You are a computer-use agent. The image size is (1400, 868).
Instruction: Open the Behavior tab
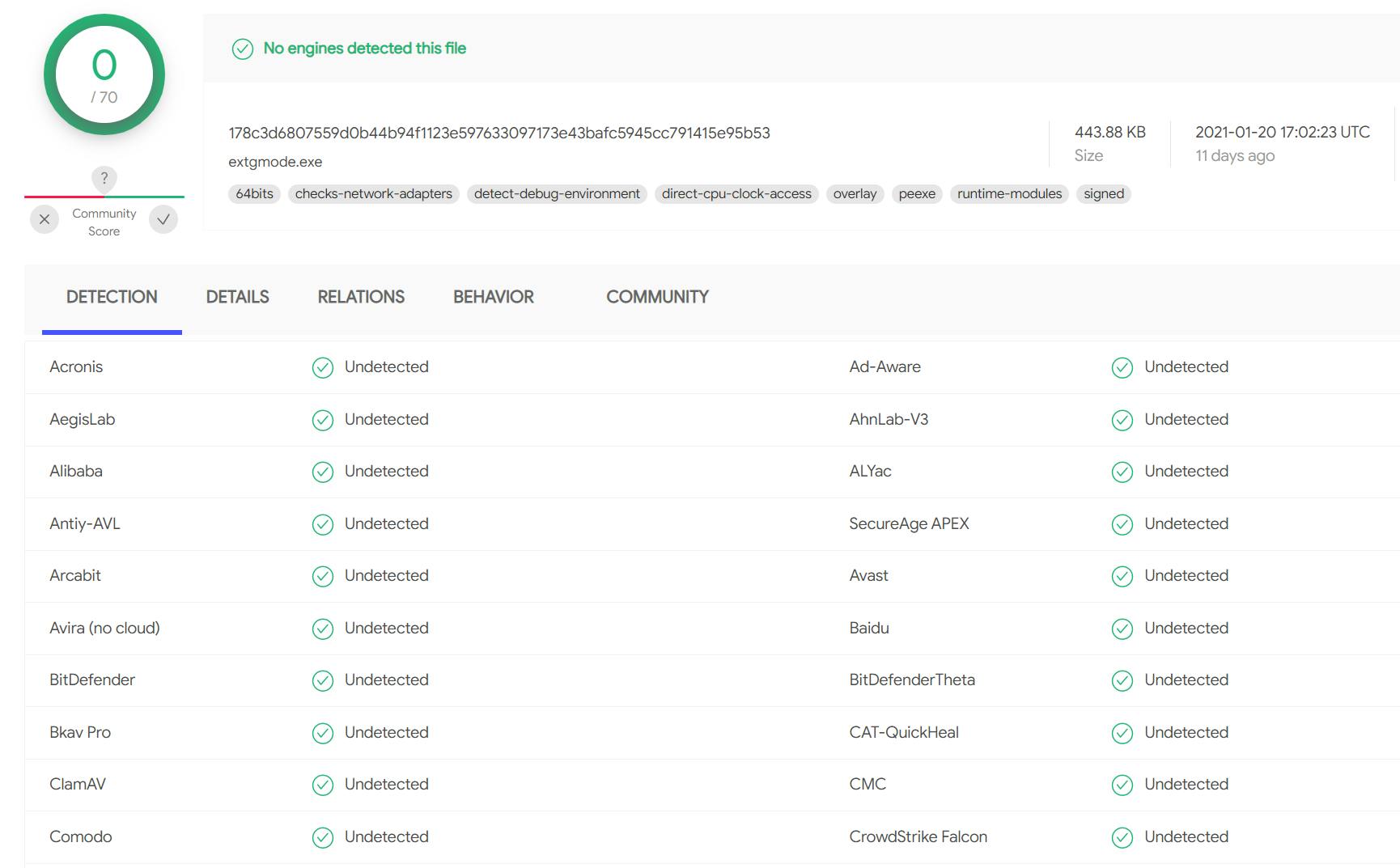pos(494,297)
